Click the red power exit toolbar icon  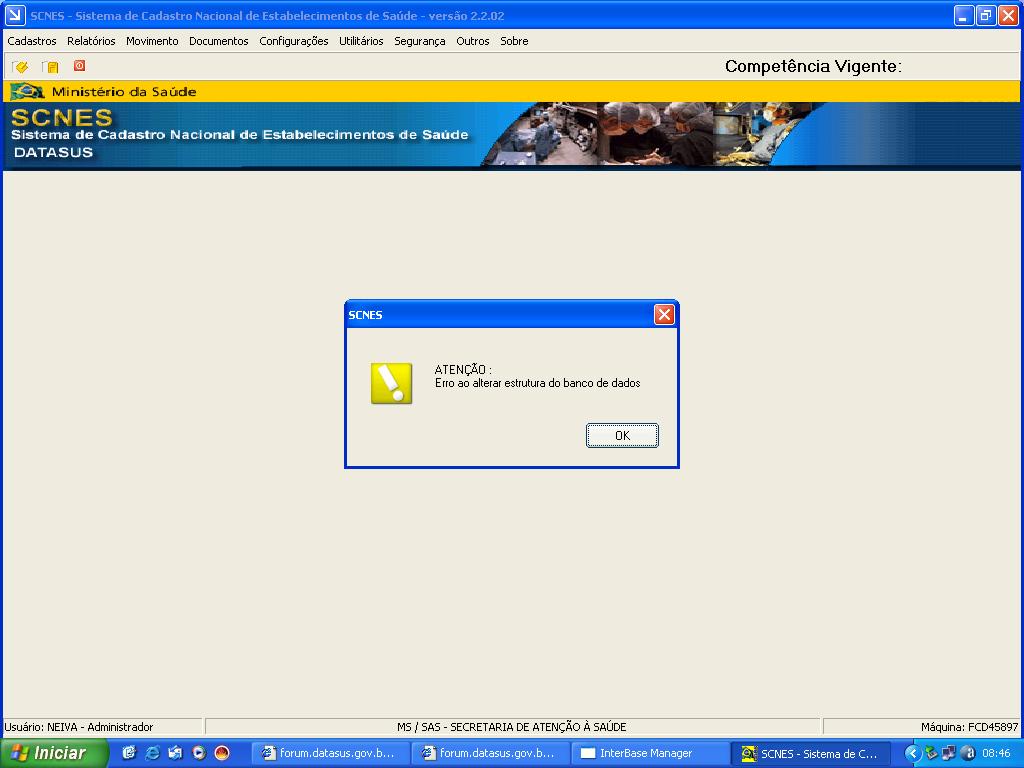coord(80,65)
